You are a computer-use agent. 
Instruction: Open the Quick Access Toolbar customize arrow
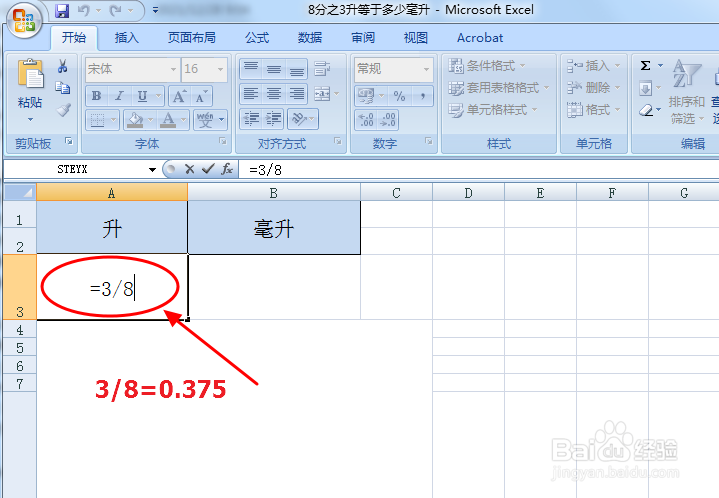155,10
